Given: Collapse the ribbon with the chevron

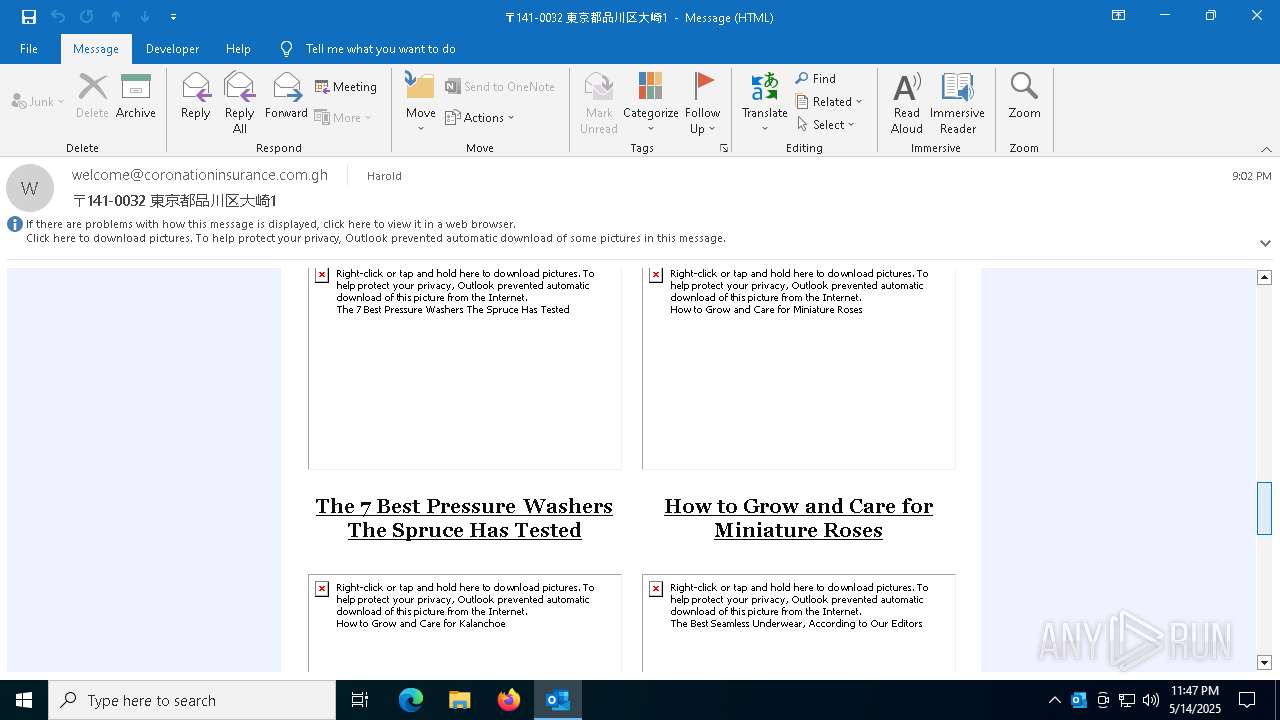Looking at the screenshot, I should [x=1266, y=149].
